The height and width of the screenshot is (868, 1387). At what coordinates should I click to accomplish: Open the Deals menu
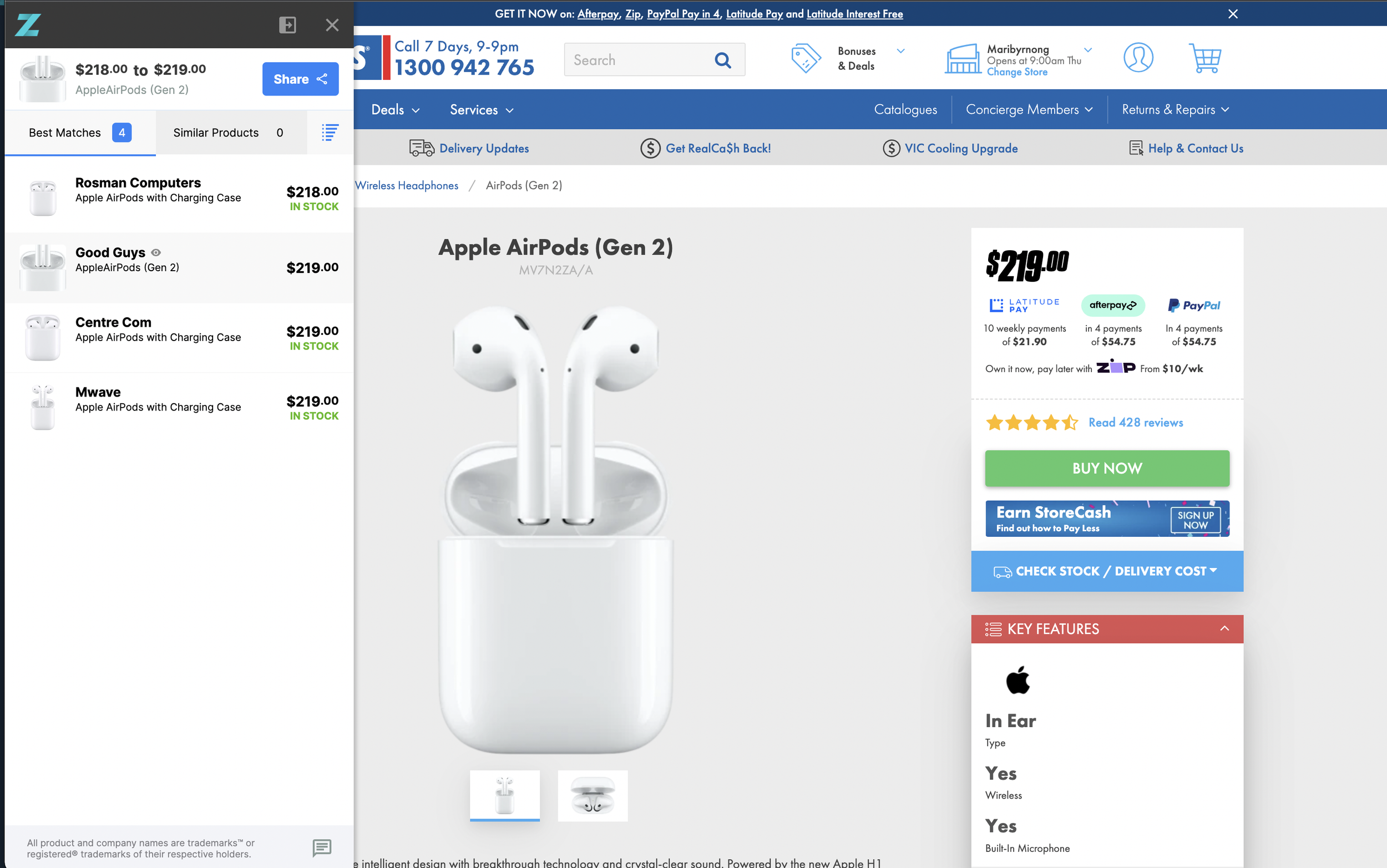(395, 110)
